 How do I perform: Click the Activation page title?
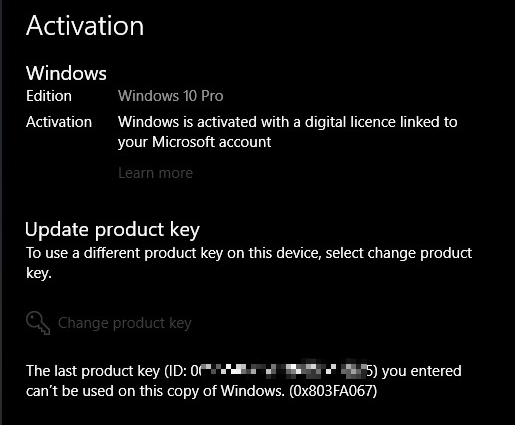(x=85, y=26)
